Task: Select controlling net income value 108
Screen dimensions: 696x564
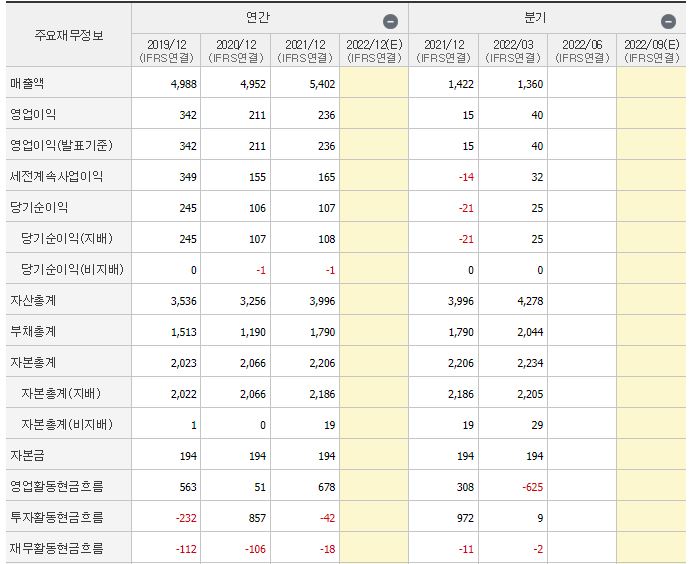Action: coord(327,239)
